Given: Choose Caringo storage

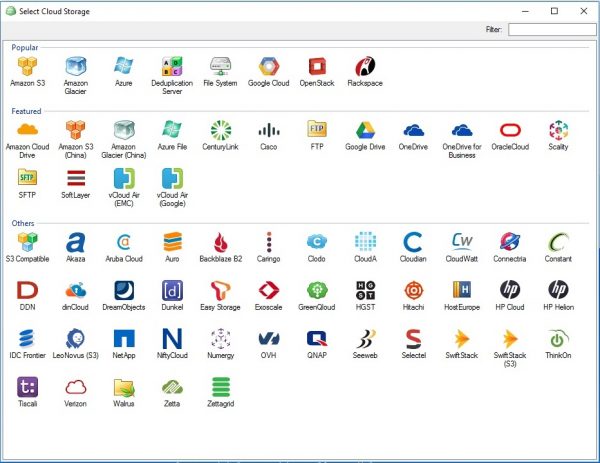Looking at the screenshot, I should coord(269,242).
